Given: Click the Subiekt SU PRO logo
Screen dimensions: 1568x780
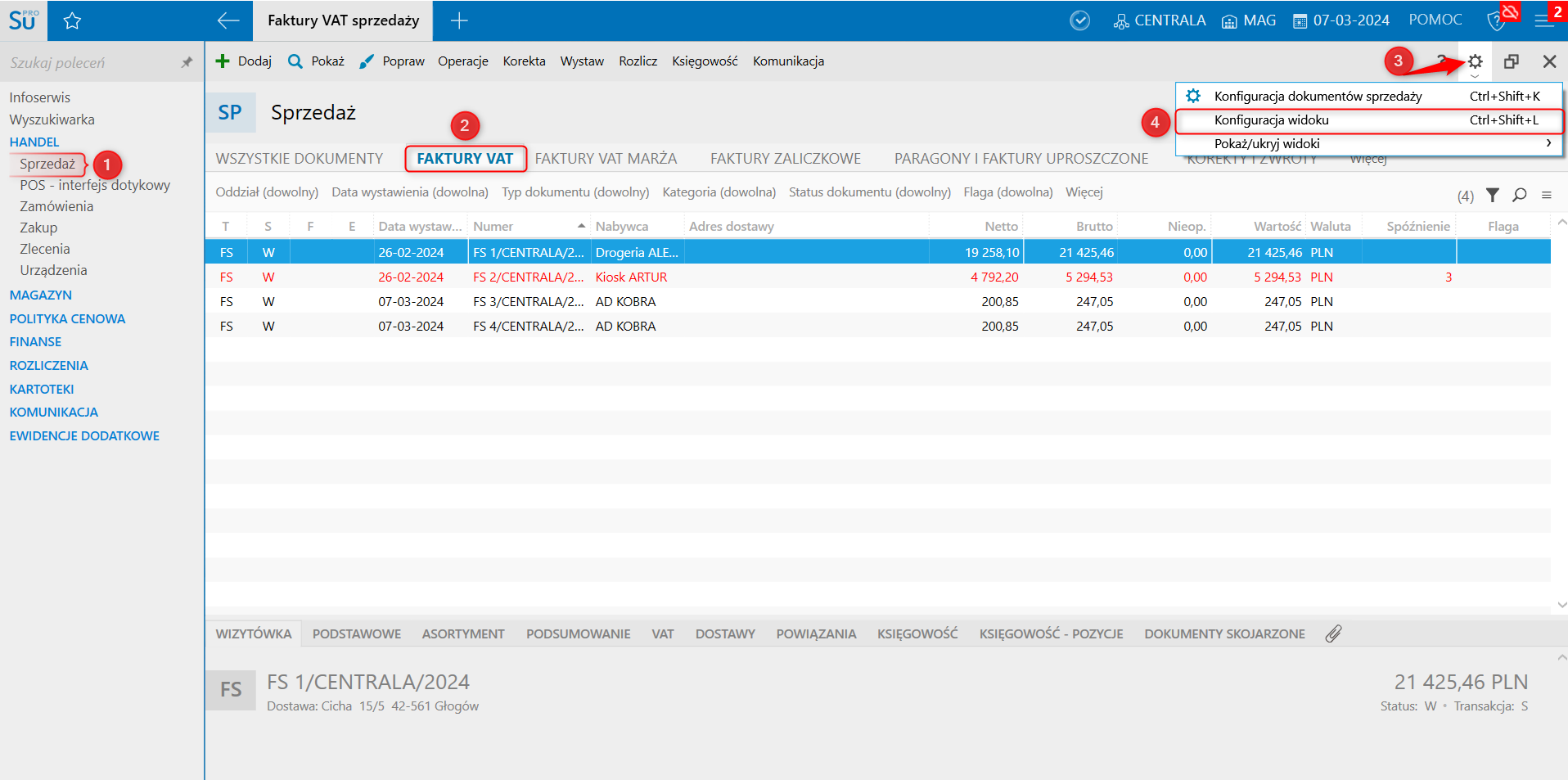Looking at the screenshot, I should (24, 20).
